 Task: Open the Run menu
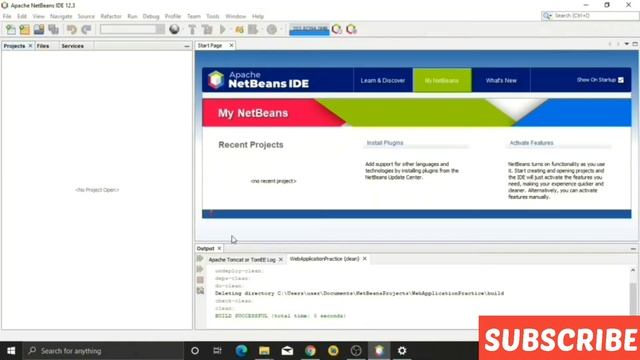tap(132, 16)
